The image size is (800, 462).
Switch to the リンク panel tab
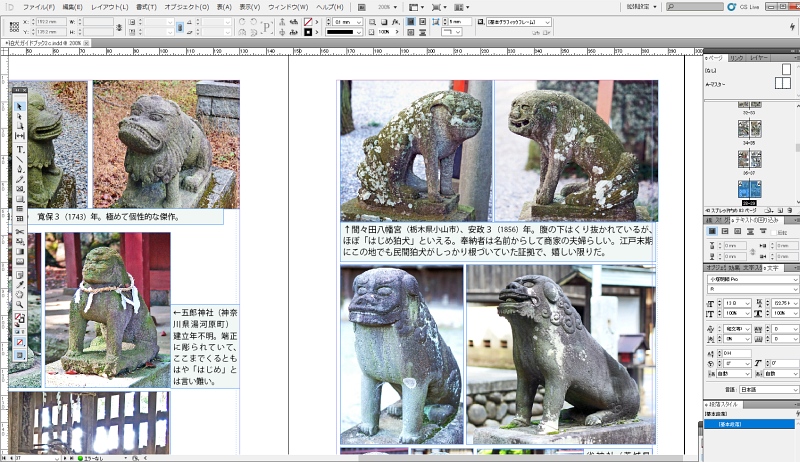(x=737, y=58)
